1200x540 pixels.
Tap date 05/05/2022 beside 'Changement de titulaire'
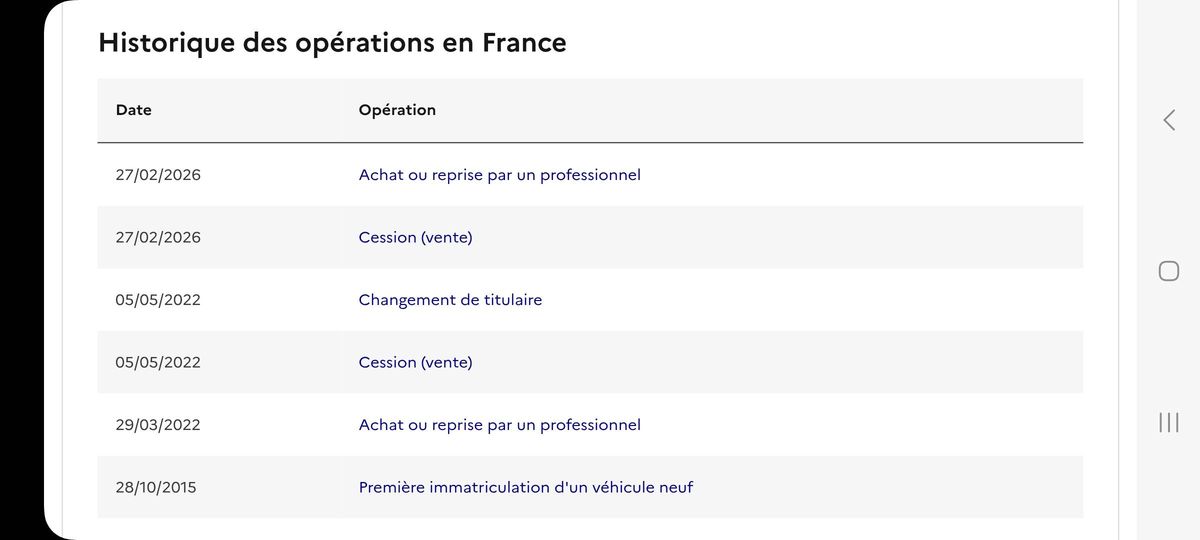(x=158, y=300)
